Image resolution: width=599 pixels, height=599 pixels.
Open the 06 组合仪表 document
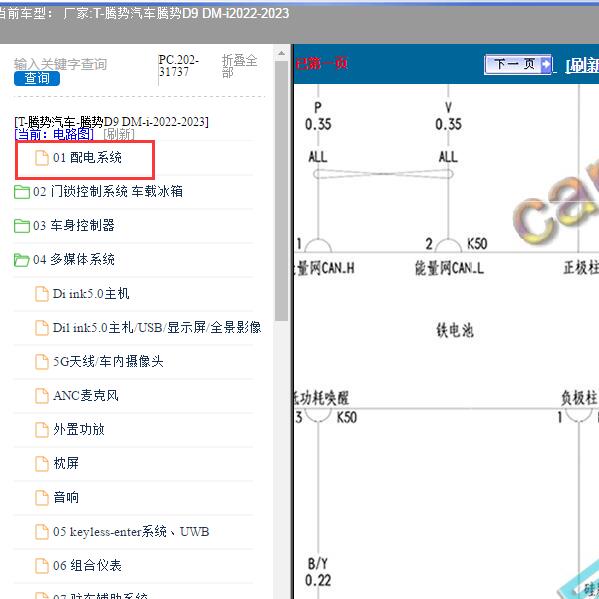point(87,565)
